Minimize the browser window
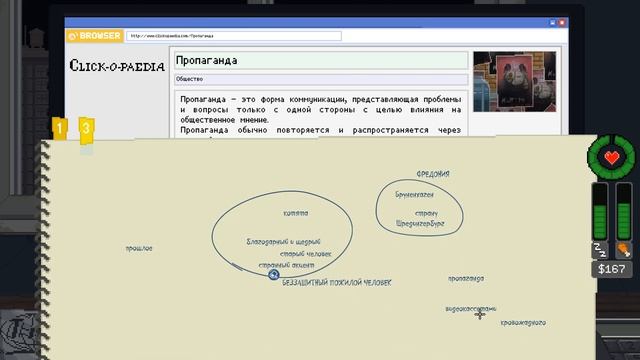Screen dimensions: 640x360 553,23
